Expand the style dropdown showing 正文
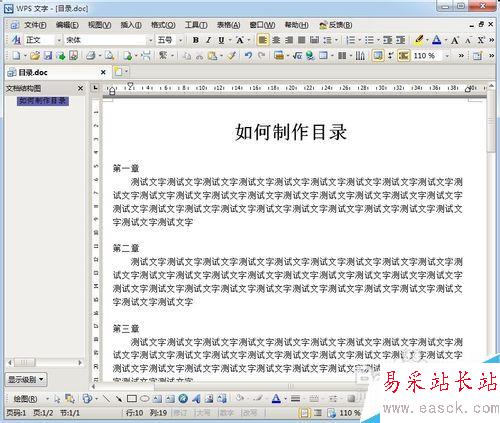 tap(59, 40)
